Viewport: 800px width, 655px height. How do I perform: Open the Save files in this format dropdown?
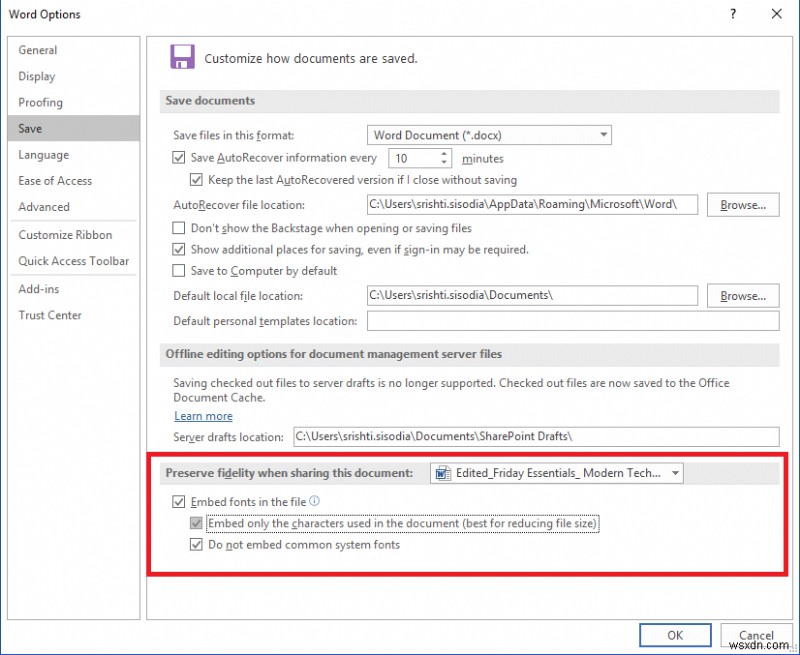point(604,134)
